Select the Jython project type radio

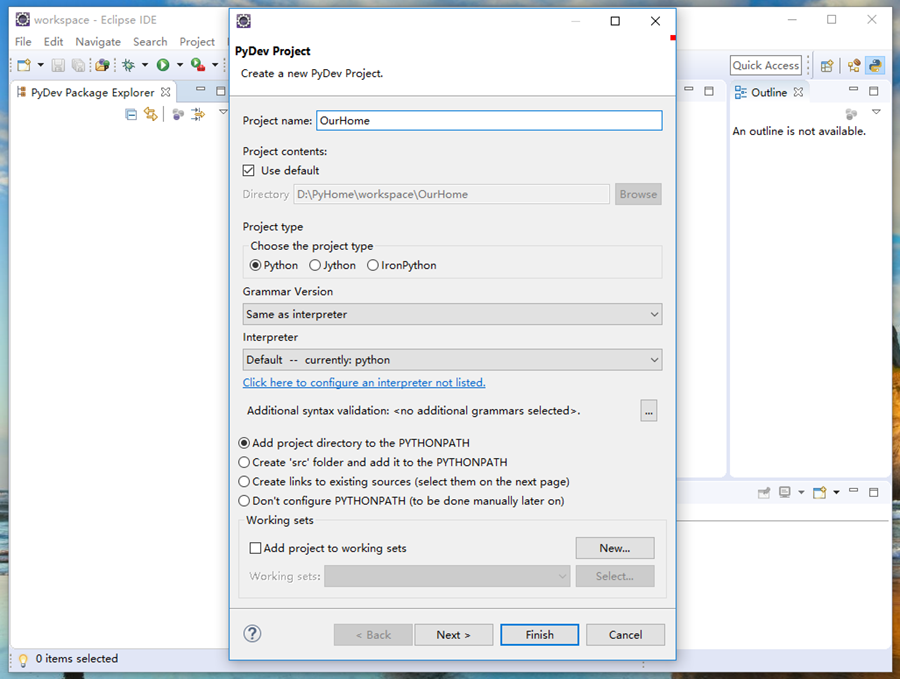pyautogui.click(x=315, y=265)
